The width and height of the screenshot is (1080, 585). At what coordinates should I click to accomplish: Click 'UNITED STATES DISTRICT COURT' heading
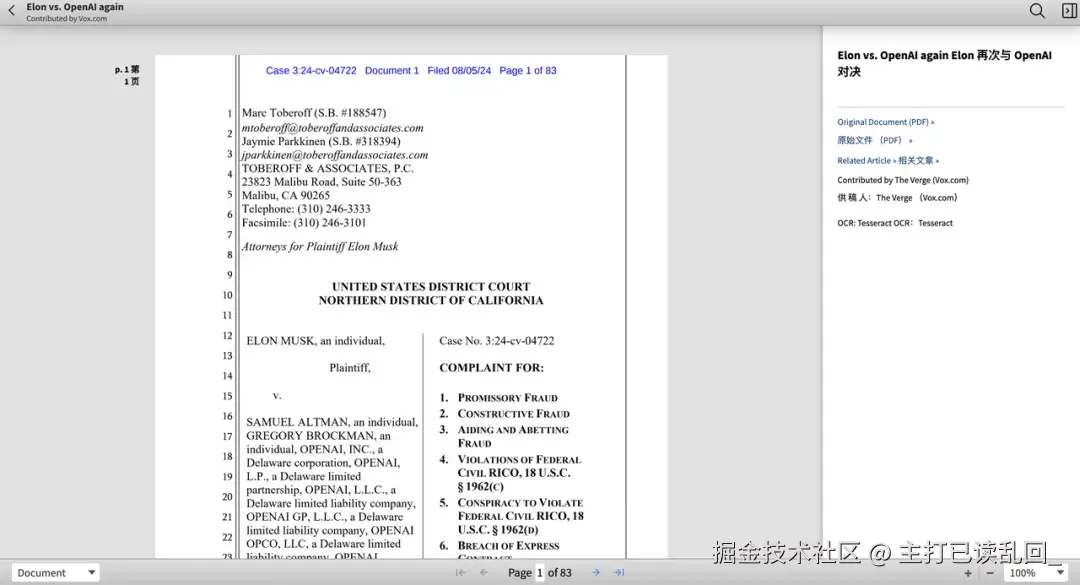click(431, 287)
